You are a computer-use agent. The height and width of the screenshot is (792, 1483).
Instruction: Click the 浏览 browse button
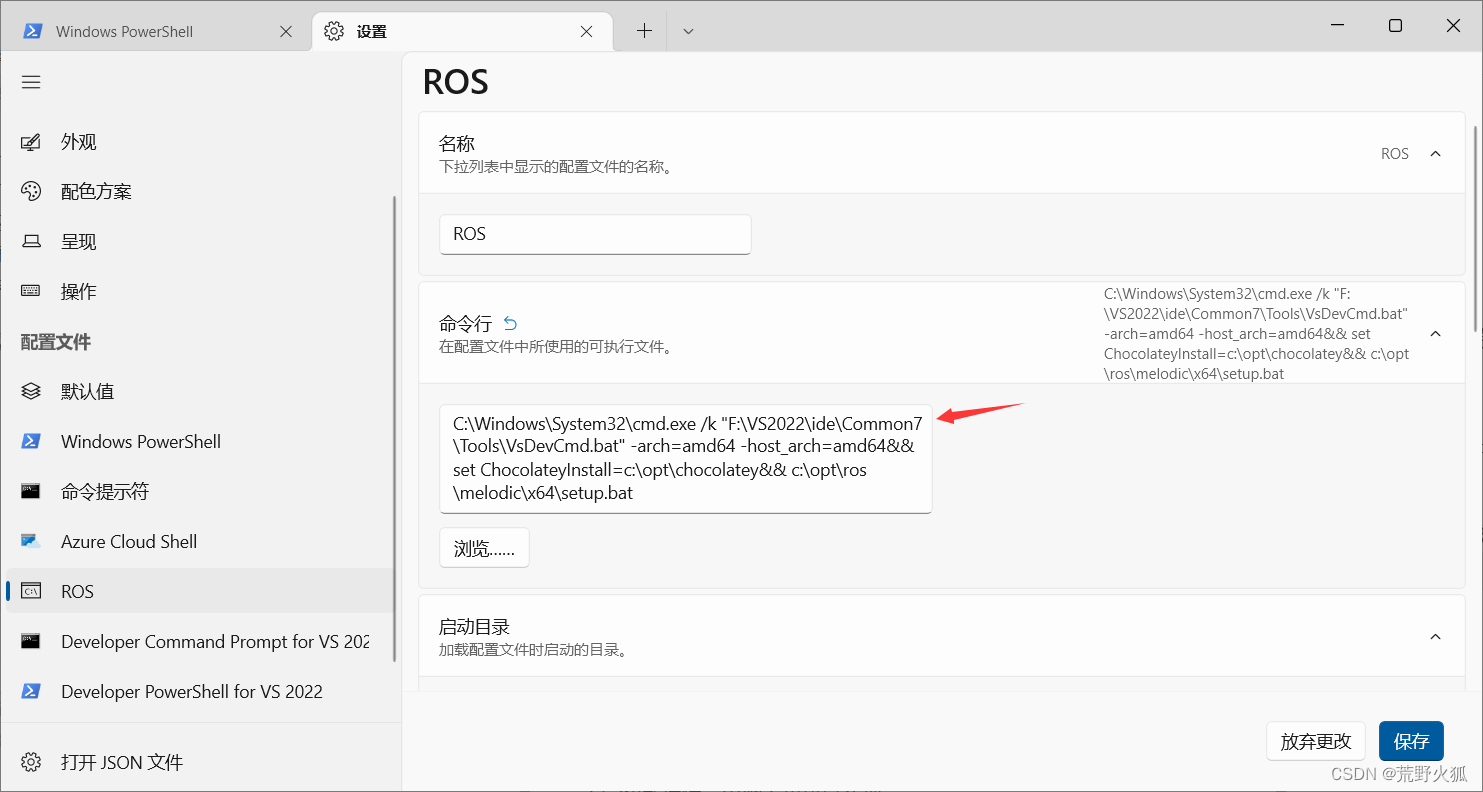coord(484,548)
